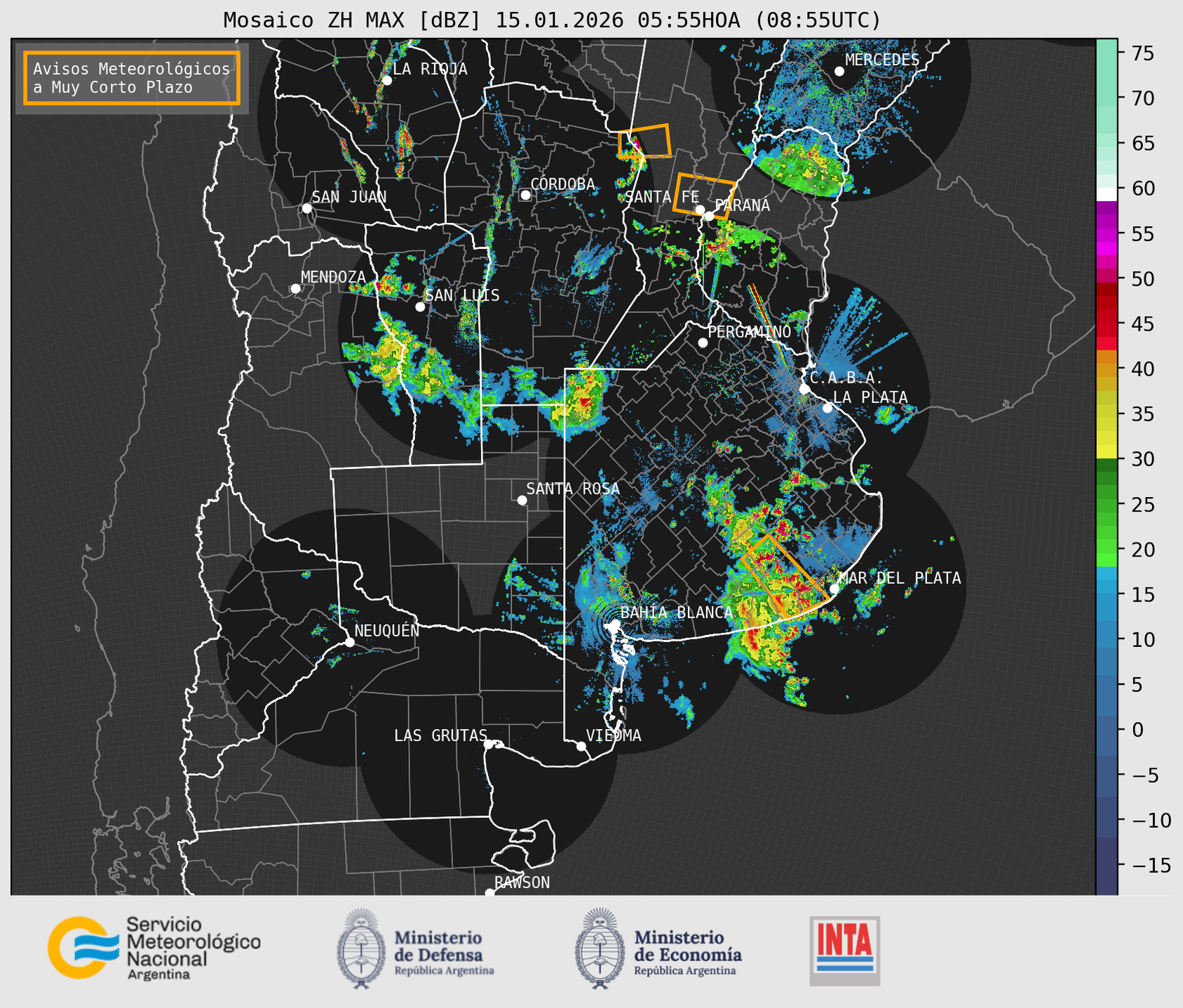Click the Servicio Meteorológico Nacional logo
1183x1008 pixels.
pyautogui.click(x=154, y=948)
